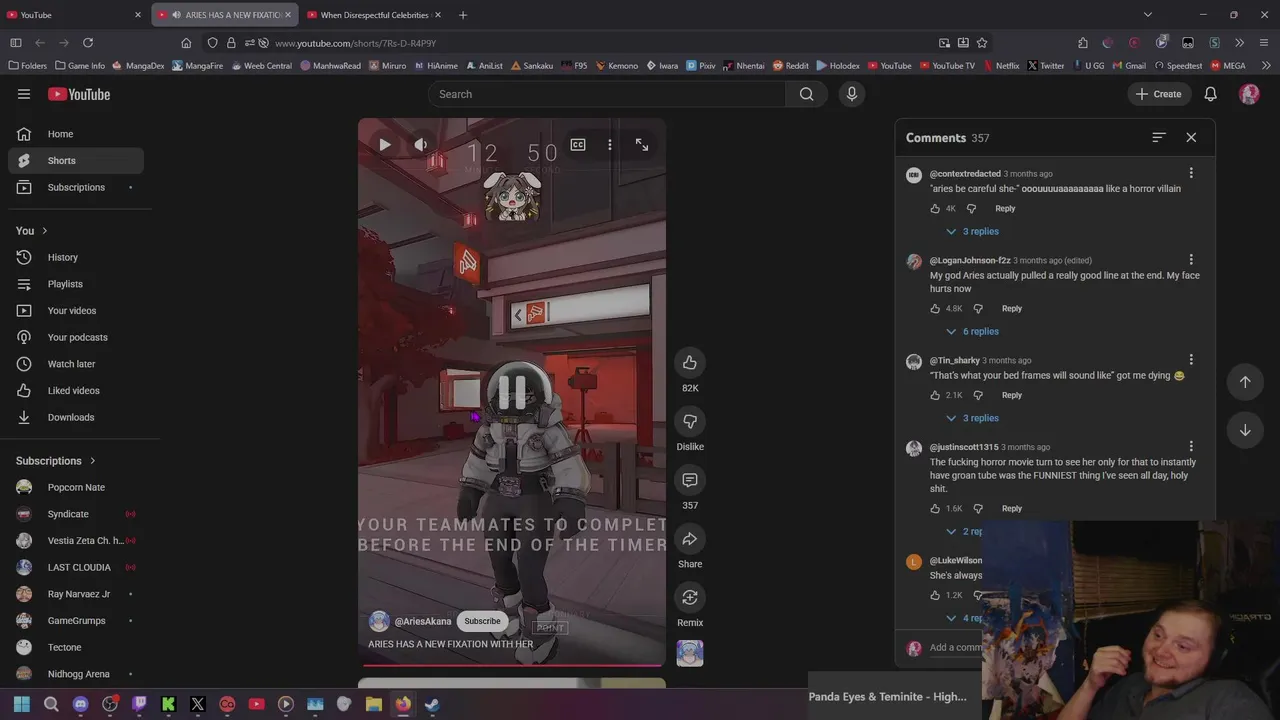Viewport: 1280px width, 720px height.
Task: Toggle closed captions on the short
Action: tap(578, 145)
